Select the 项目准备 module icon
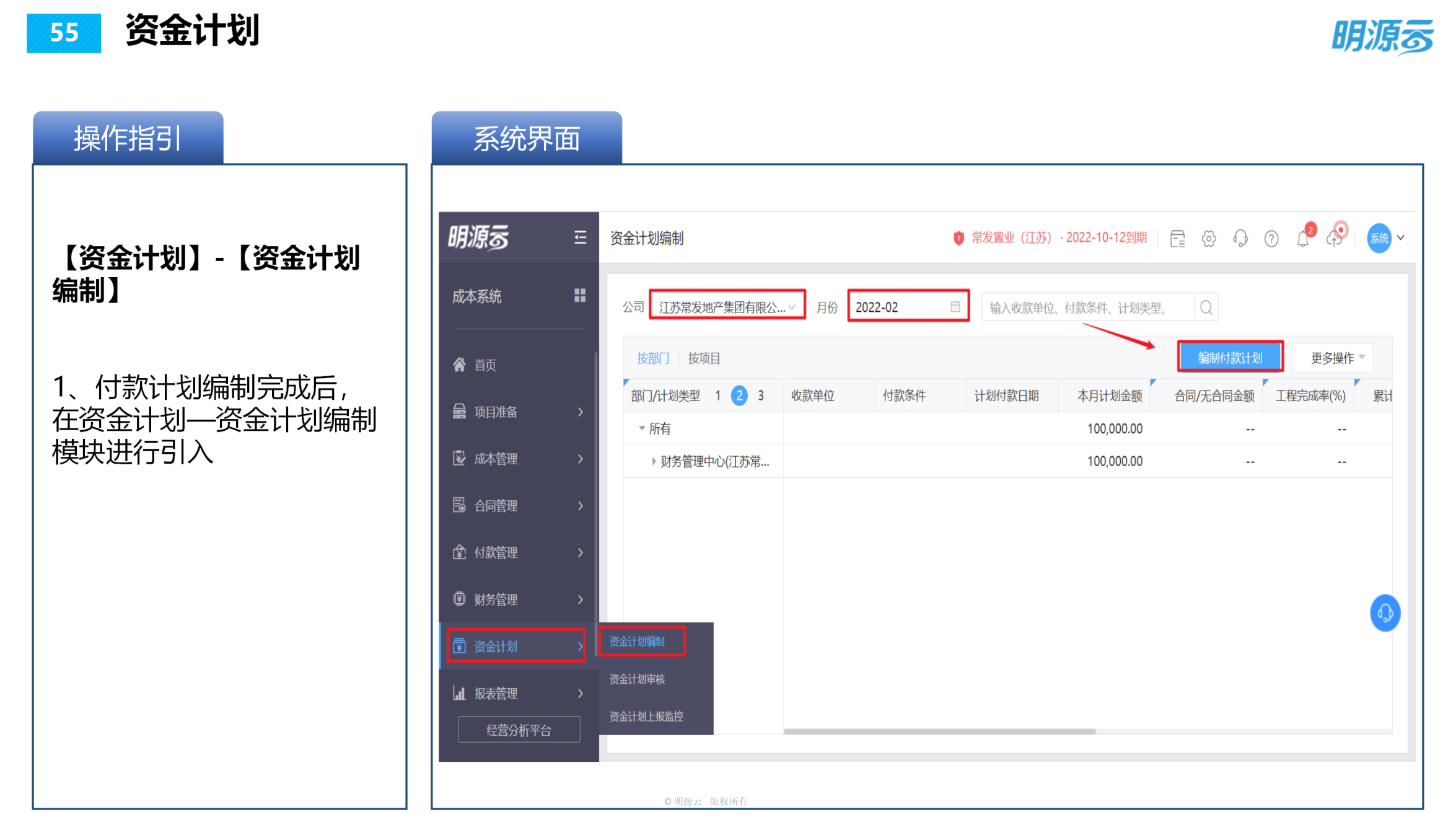This screenshot has width=1456, height=817. 458,412
